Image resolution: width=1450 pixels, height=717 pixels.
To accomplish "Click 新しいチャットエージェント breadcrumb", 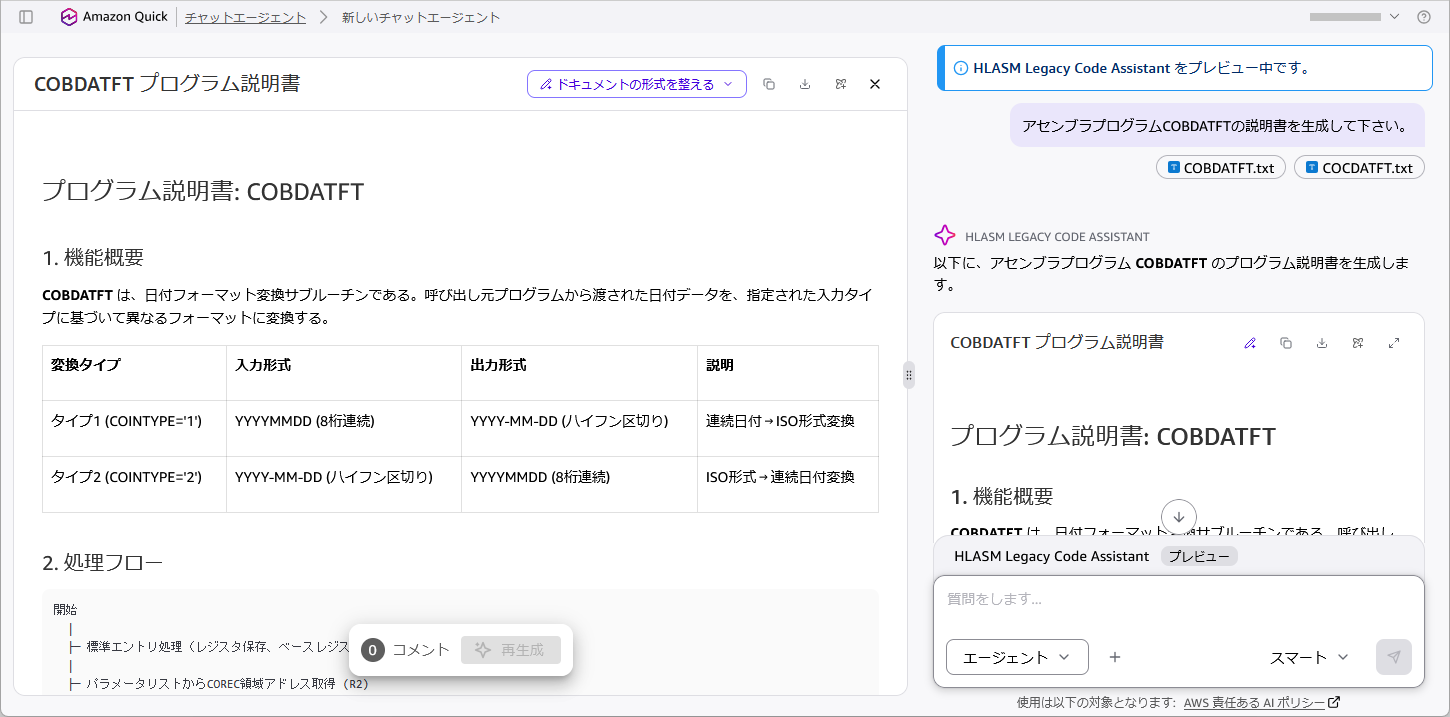I will (x=421, y=17).
